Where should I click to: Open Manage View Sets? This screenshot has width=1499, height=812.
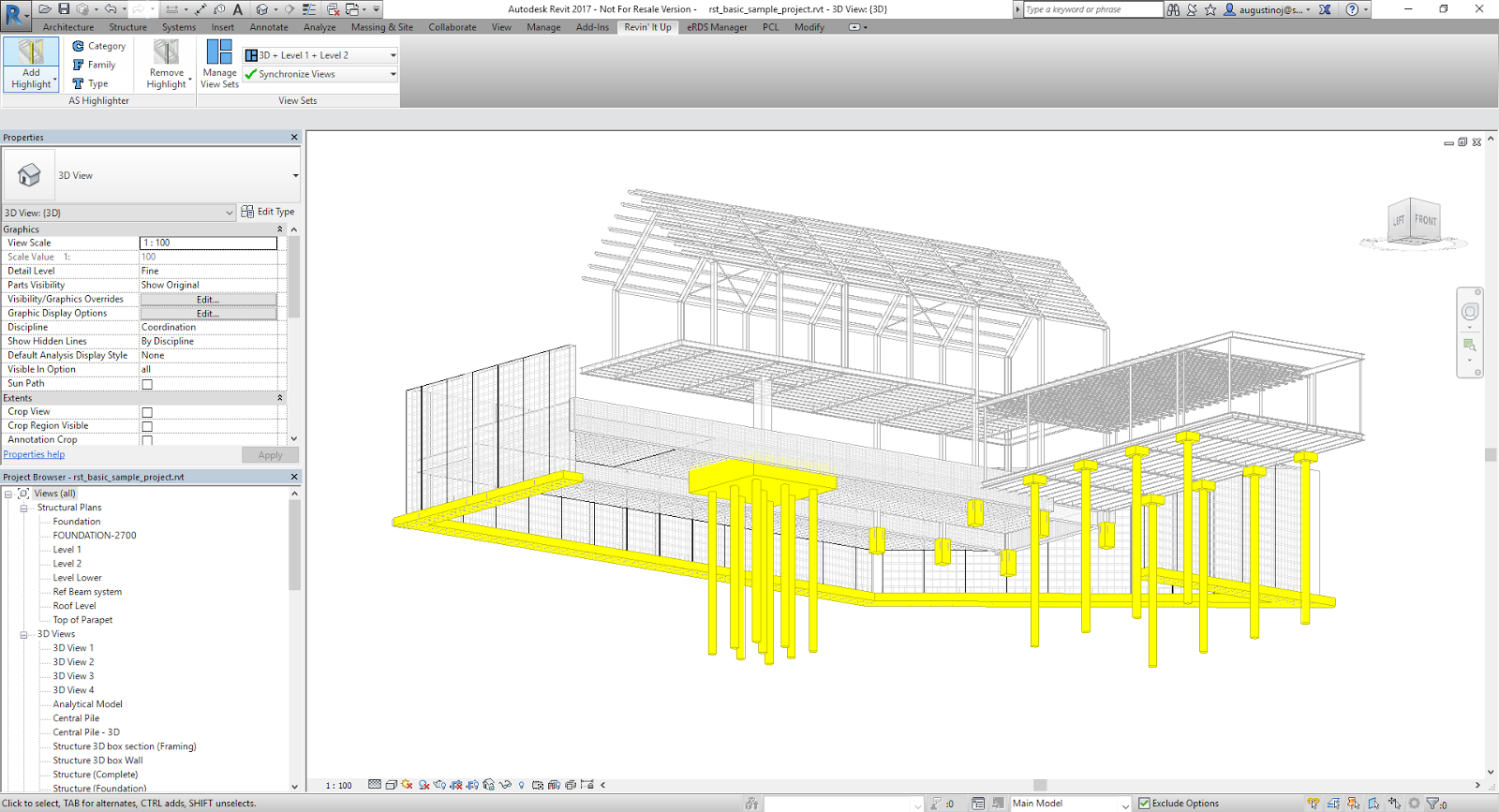tap(219, 64)
